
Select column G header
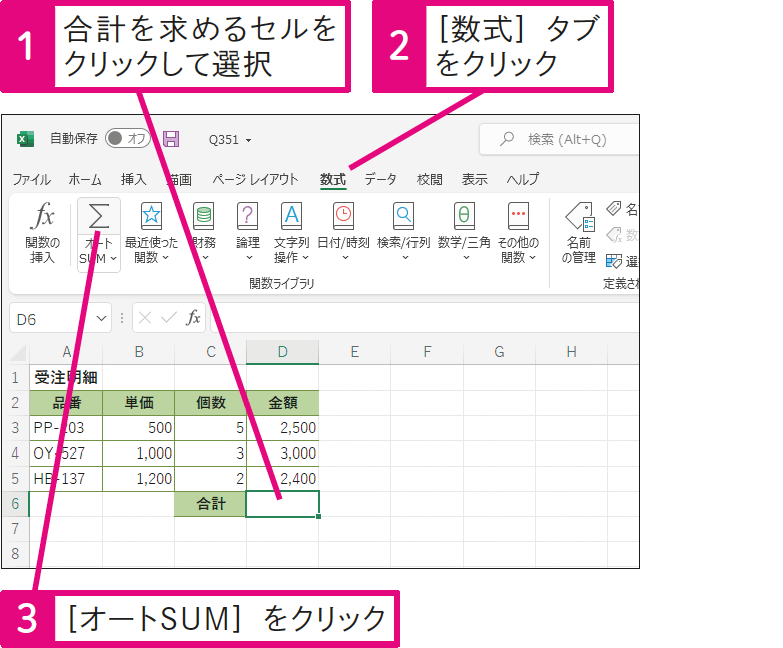(x=499, y=352)
